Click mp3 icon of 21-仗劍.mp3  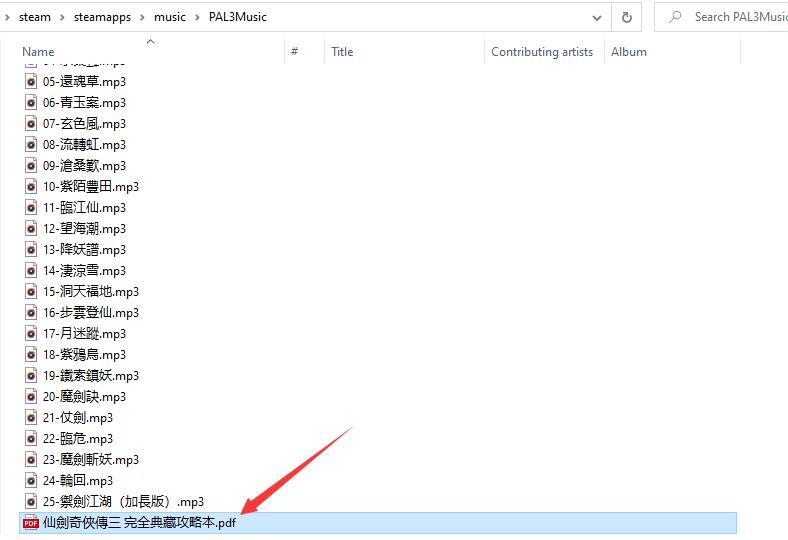pos(31,417)
